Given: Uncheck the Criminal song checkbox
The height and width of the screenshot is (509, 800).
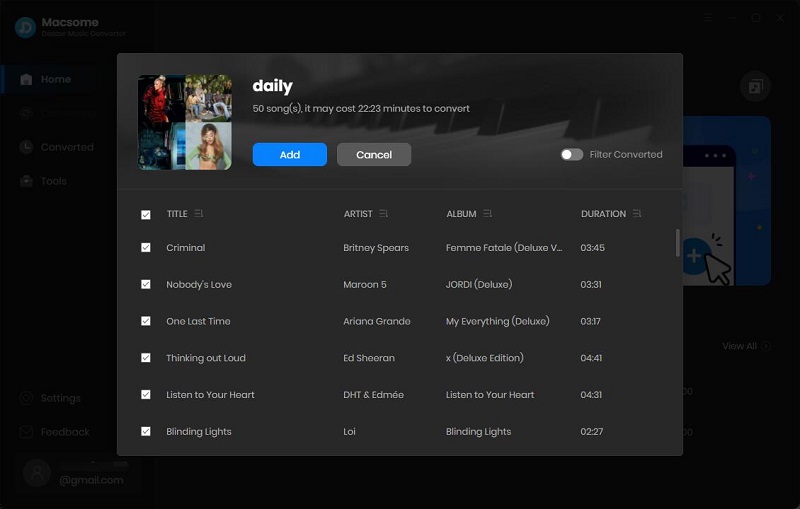Looking at the screenshot, I should click(x=146, y=247).
